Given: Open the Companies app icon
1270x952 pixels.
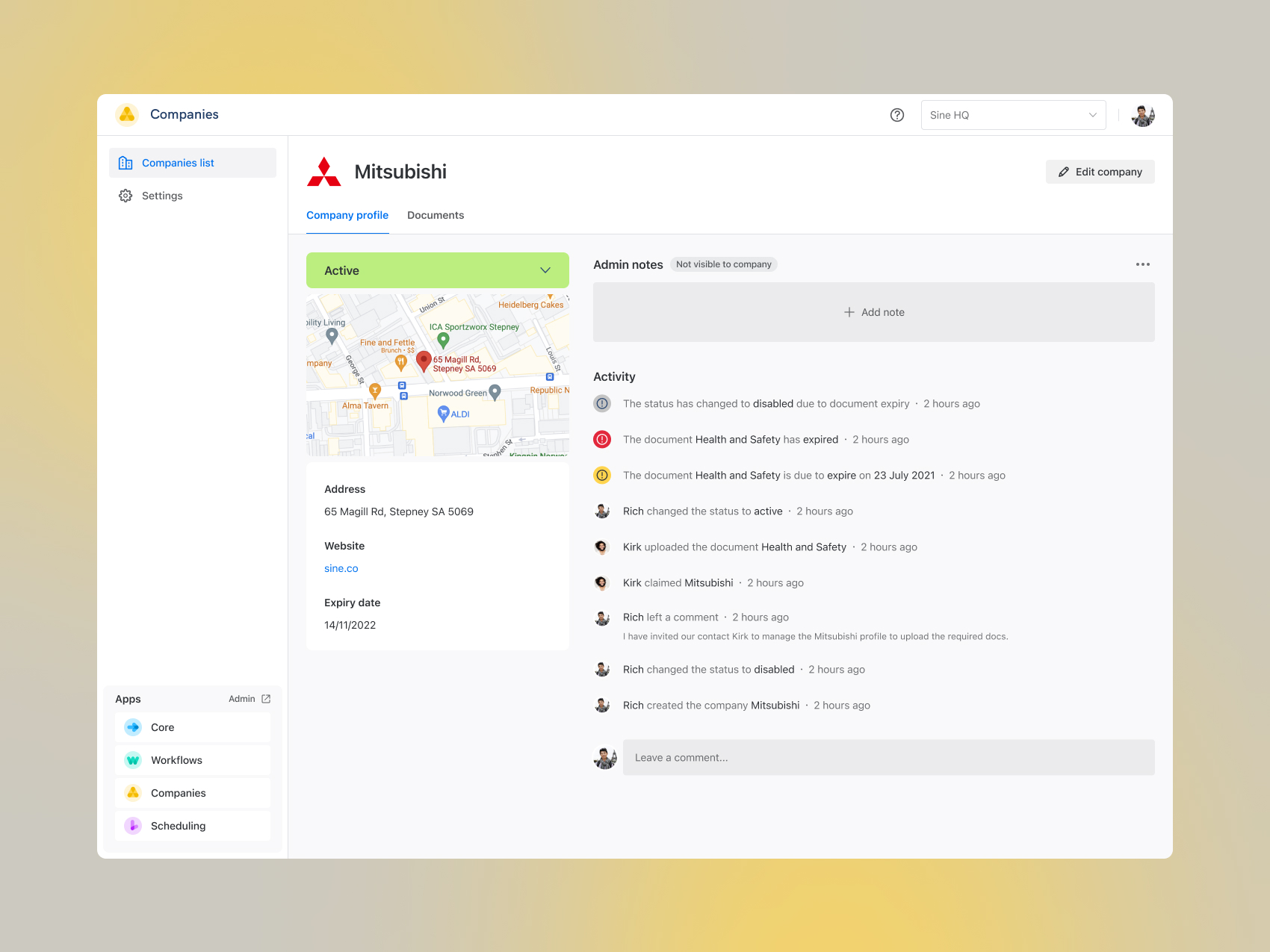Looking at the screenshot, I should click(x=133, y=792).
